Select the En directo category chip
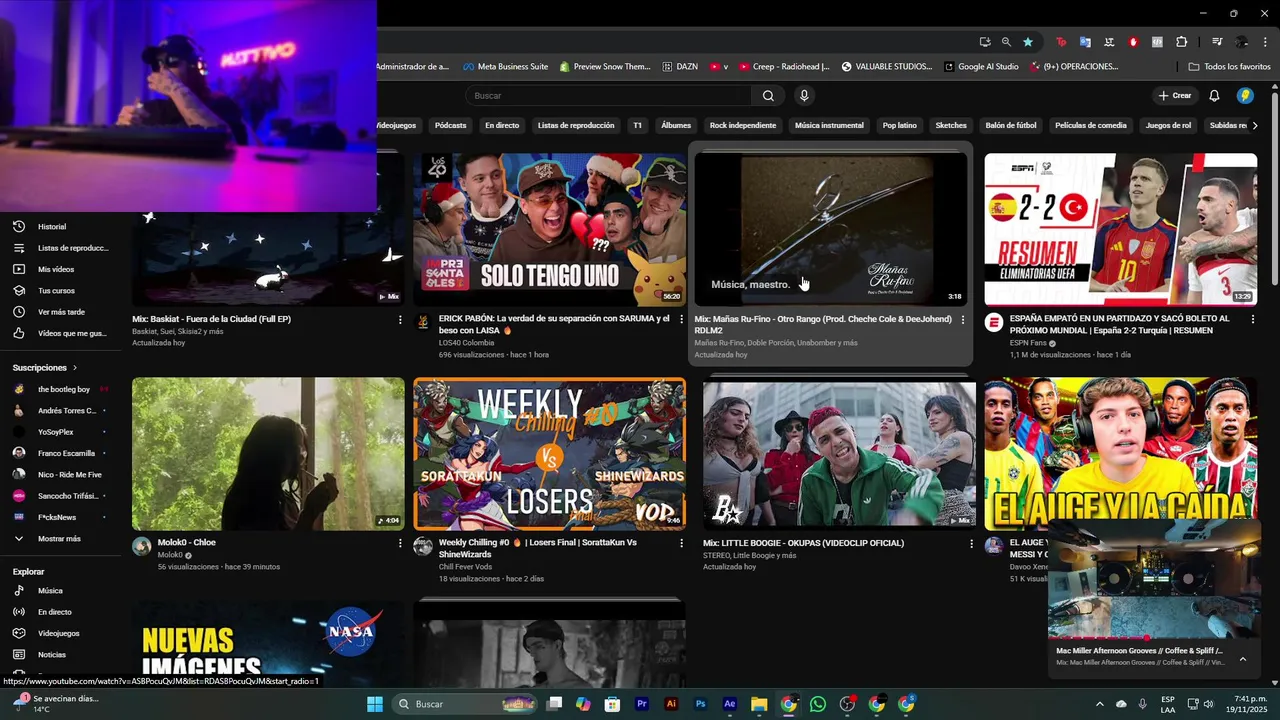 [x=502, y=126]
